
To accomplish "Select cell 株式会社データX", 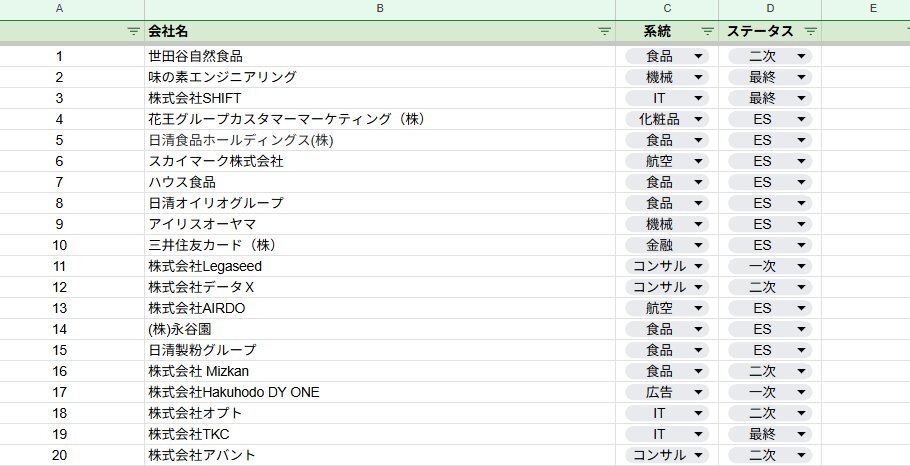I will tap(380, 287).
